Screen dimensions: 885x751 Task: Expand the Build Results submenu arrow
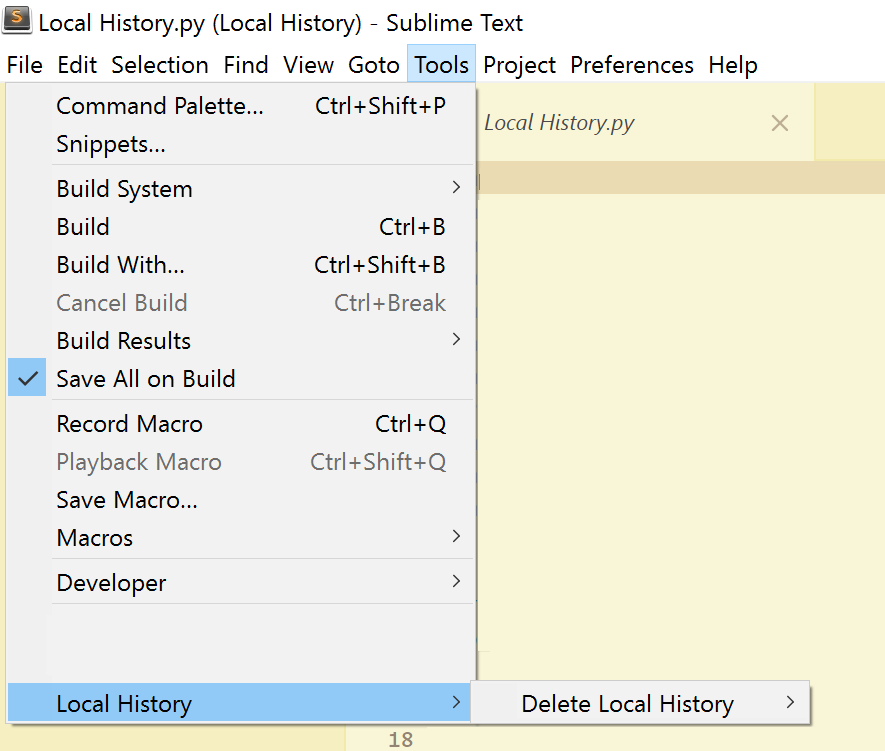pyautogui.click(x=456, y=339)
